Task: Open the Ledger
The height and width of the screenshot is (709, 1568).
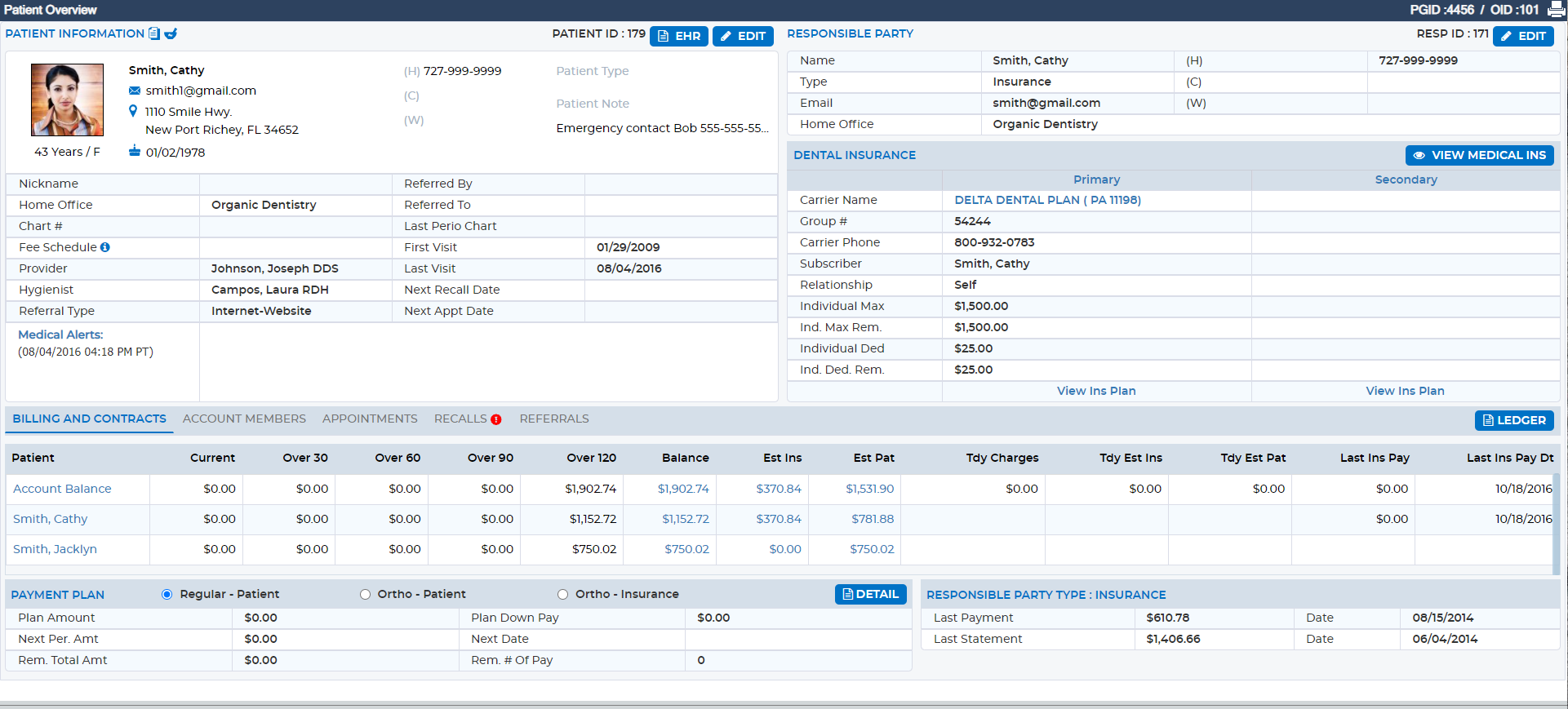Action: pyautogui.click(x=1514, y=420)
